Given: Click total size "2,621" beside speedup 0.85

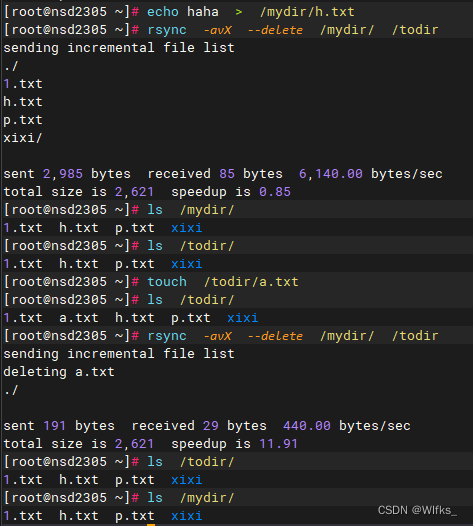Looking at the screenshot, I should coord(134,192).
